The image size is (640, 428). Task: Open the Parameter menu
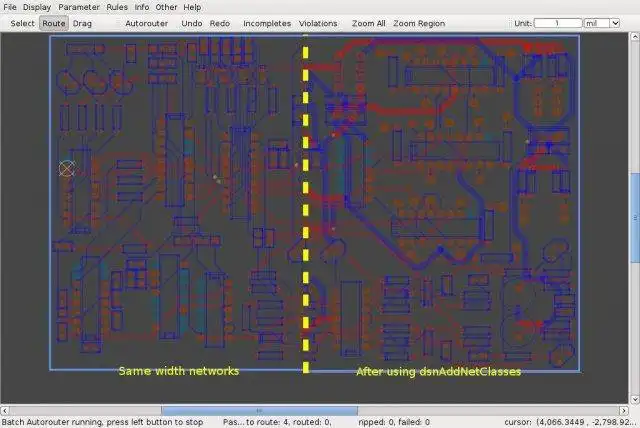(79, 7)
